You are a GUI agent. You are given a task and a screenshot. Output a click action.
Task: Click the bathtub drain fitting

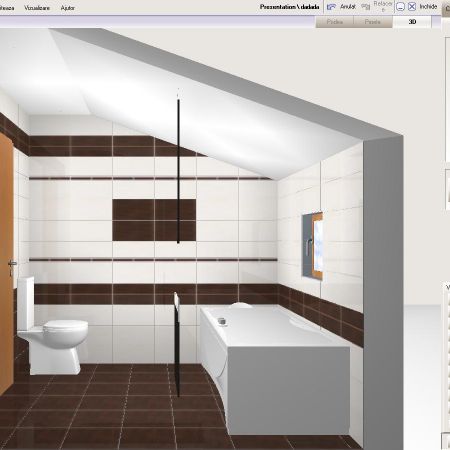coord(222,321)
